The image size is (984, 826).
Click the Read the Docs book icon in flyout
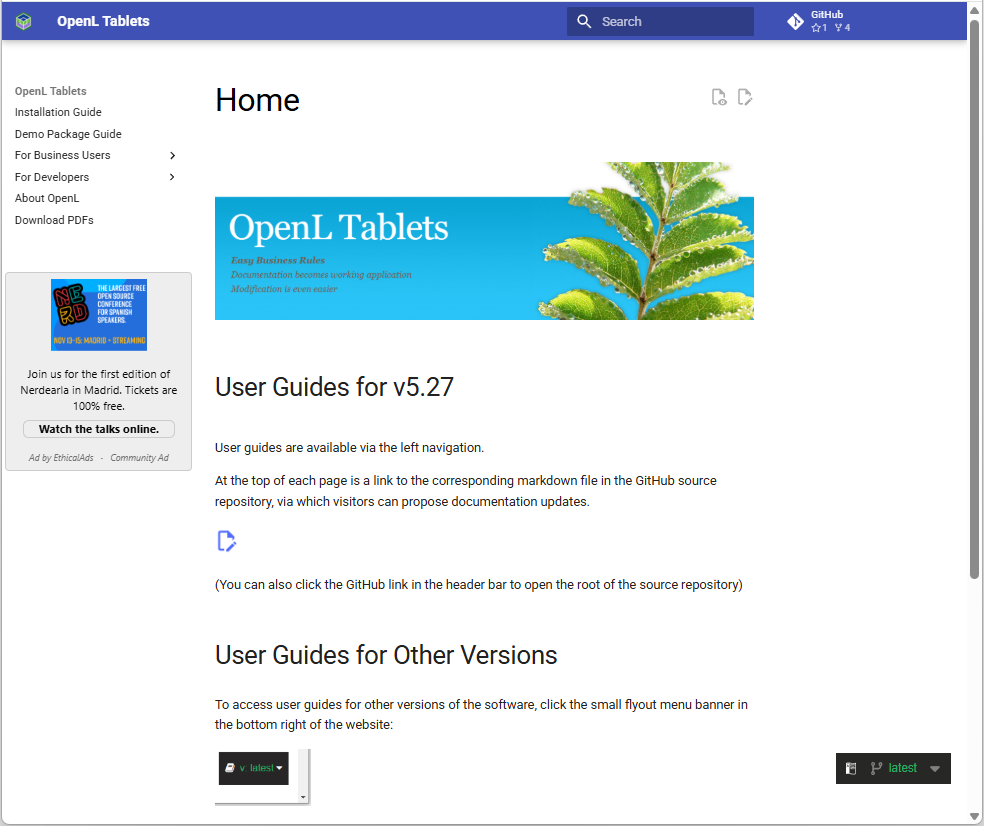click(x=851, y=768)
